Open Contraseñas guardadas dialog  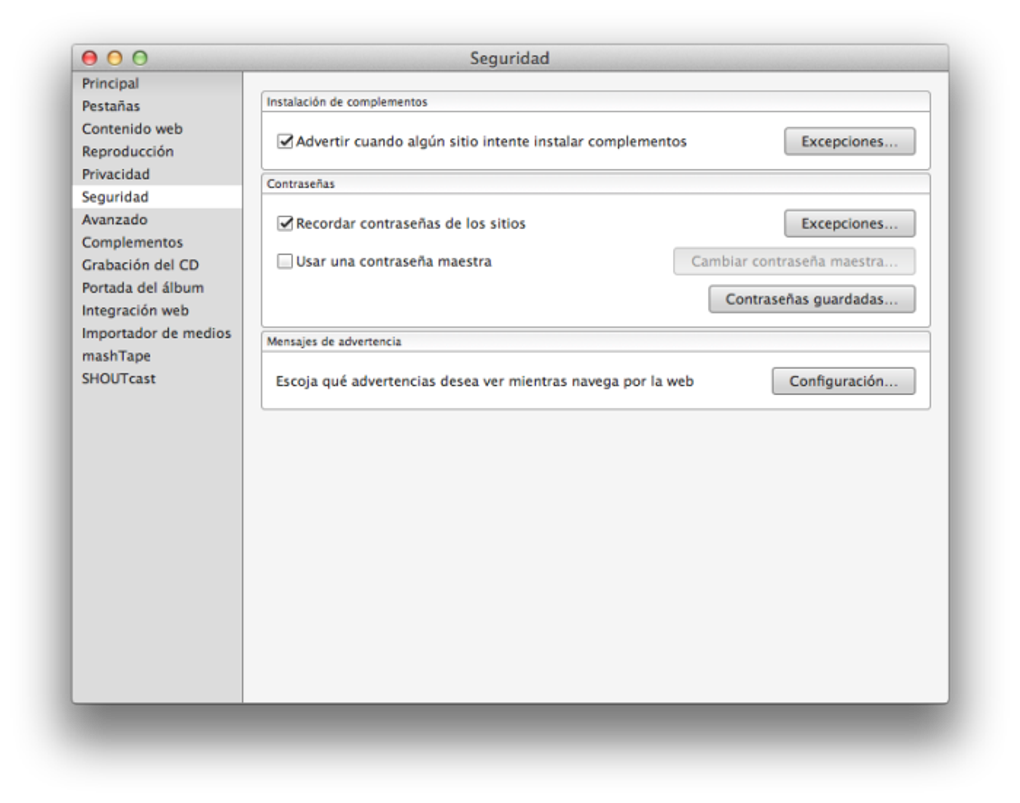click(x=812, y=299)
